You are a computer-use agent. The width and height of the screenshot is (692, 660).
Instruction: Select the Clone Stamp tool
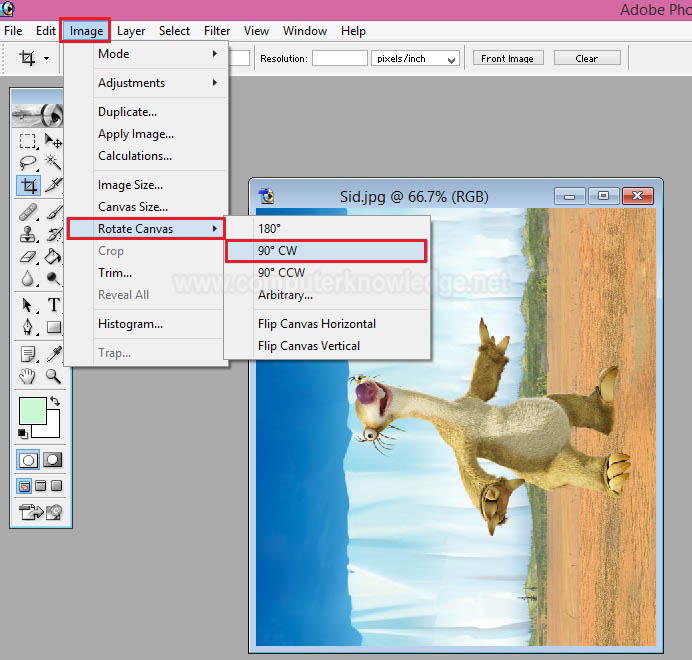[x=28, y=234]
